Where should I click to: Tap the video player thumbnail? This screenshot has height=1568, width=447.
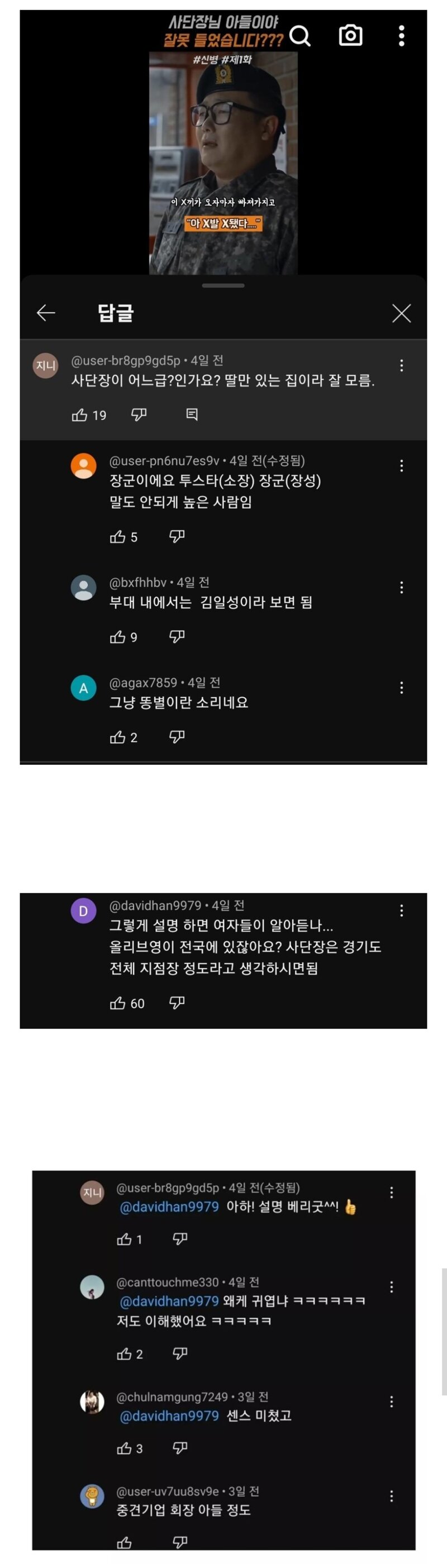(x=223, y=163)
